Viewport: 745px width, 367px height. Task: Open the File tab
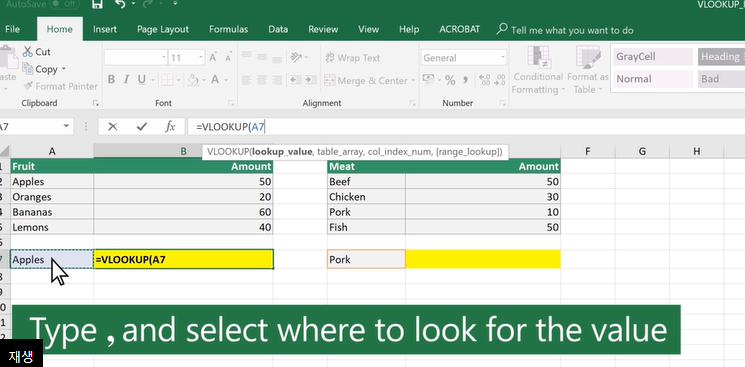pos(12,29)
